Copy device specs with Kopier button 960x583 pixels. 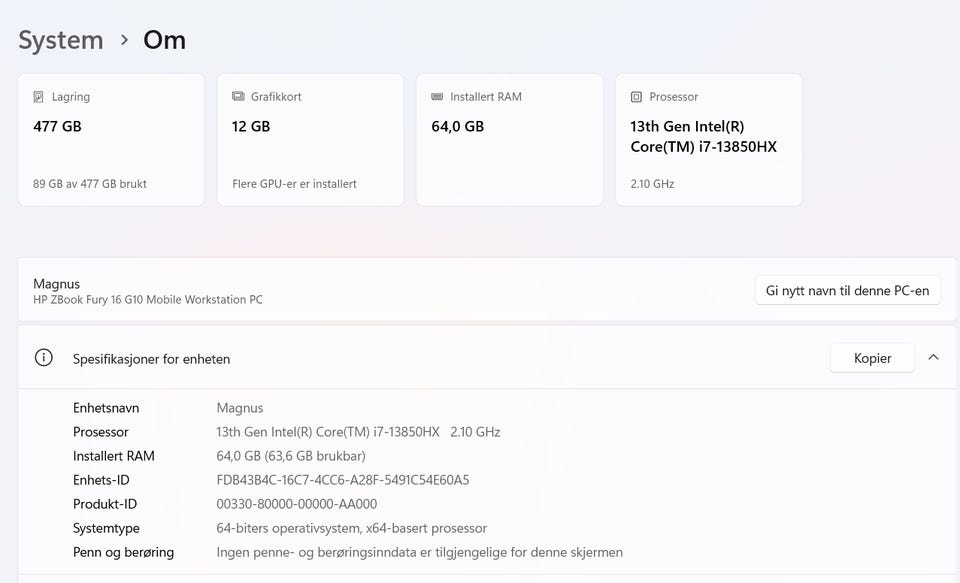click(872, 358)
